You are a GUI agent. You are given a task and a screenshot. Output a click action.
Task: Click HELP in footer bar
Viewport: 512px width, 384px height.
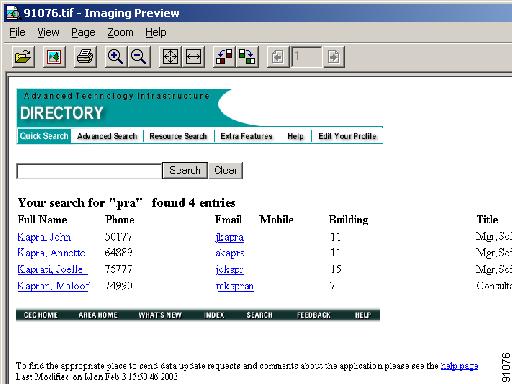[363, 315]
